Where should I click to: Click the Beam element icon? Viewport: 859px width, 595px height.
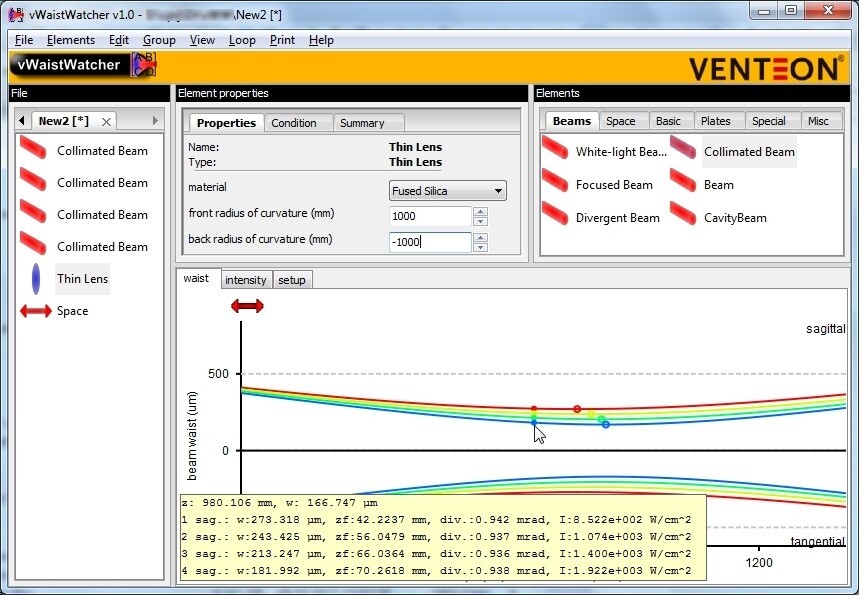point(683,181)
